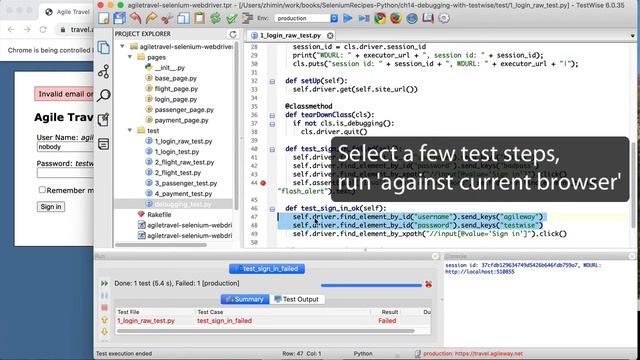This screenshot has height=360, width=640.
Task: Refresh the Project Explorer
Action: [233, 34]
